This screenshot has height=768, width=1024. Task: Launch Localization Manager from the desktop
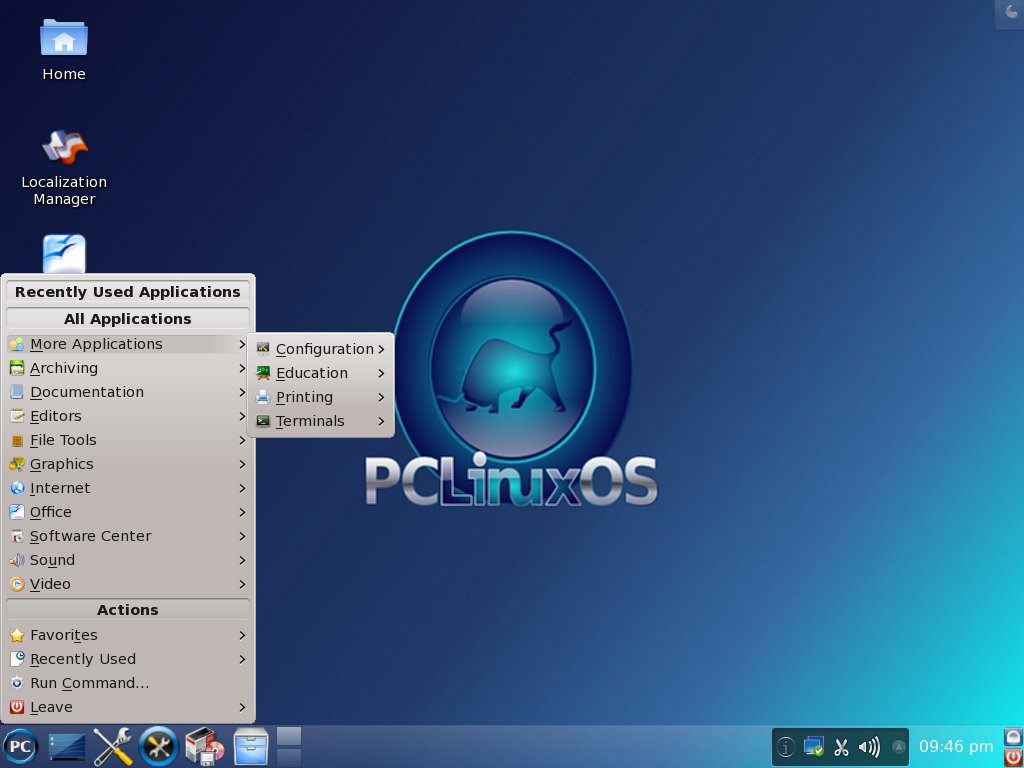tap(64, 167)
